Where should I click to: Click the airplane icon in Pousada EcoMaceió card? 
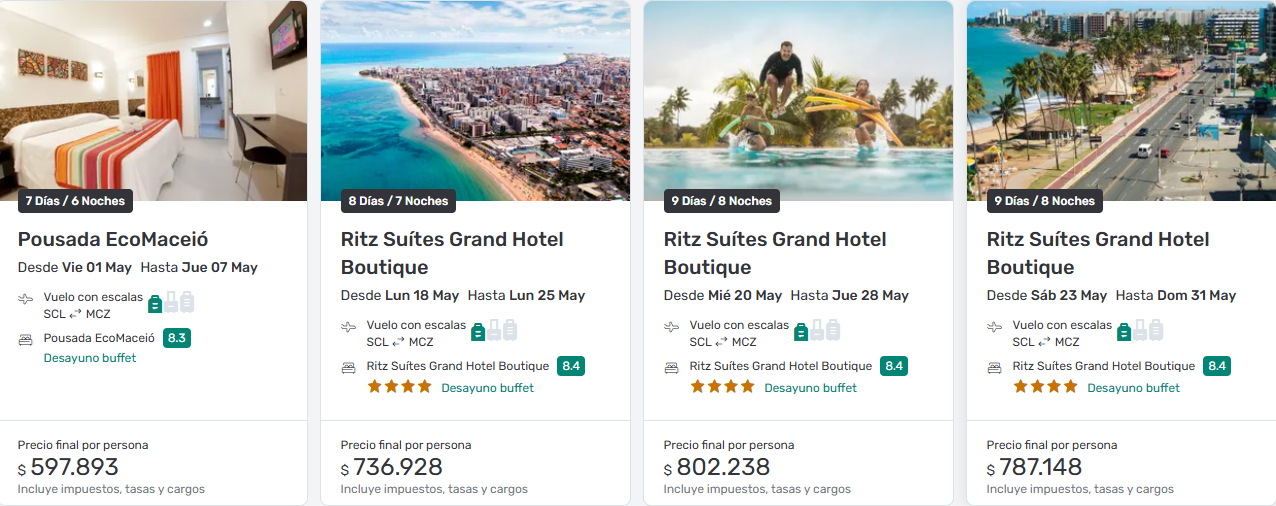click(x=26, y=299)
